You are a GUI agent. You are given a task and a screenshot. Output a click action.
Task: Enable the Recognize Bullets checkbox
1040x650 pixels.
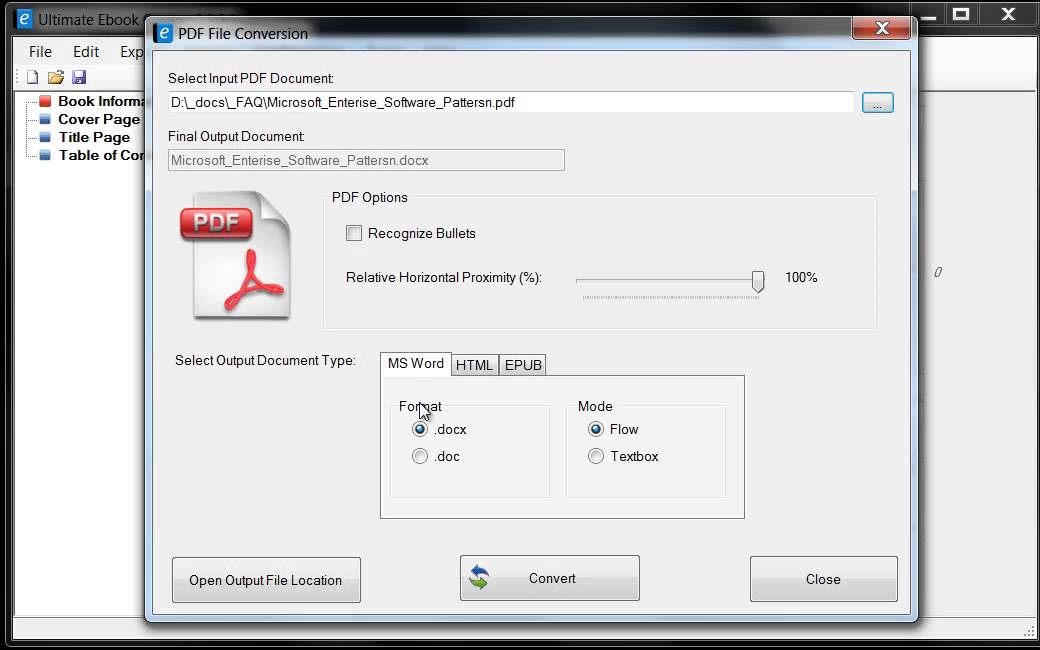354,233
